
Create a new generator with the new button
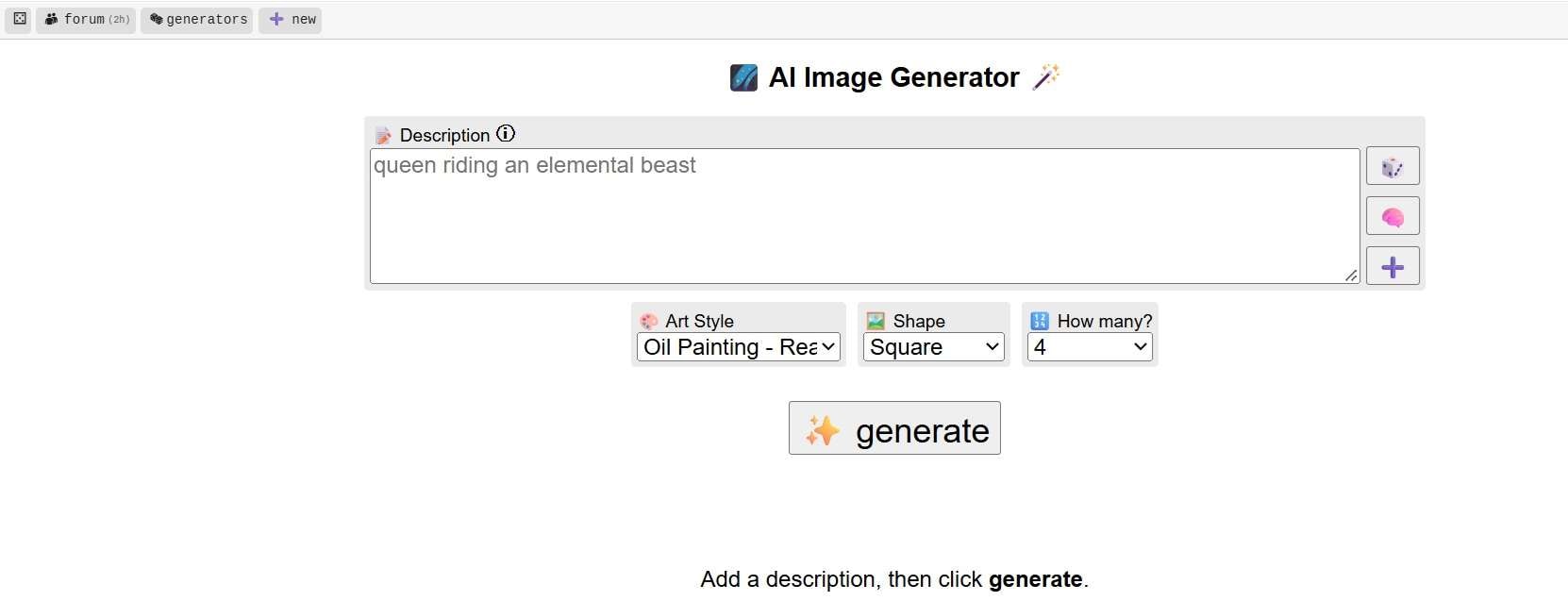pos(290,19)
